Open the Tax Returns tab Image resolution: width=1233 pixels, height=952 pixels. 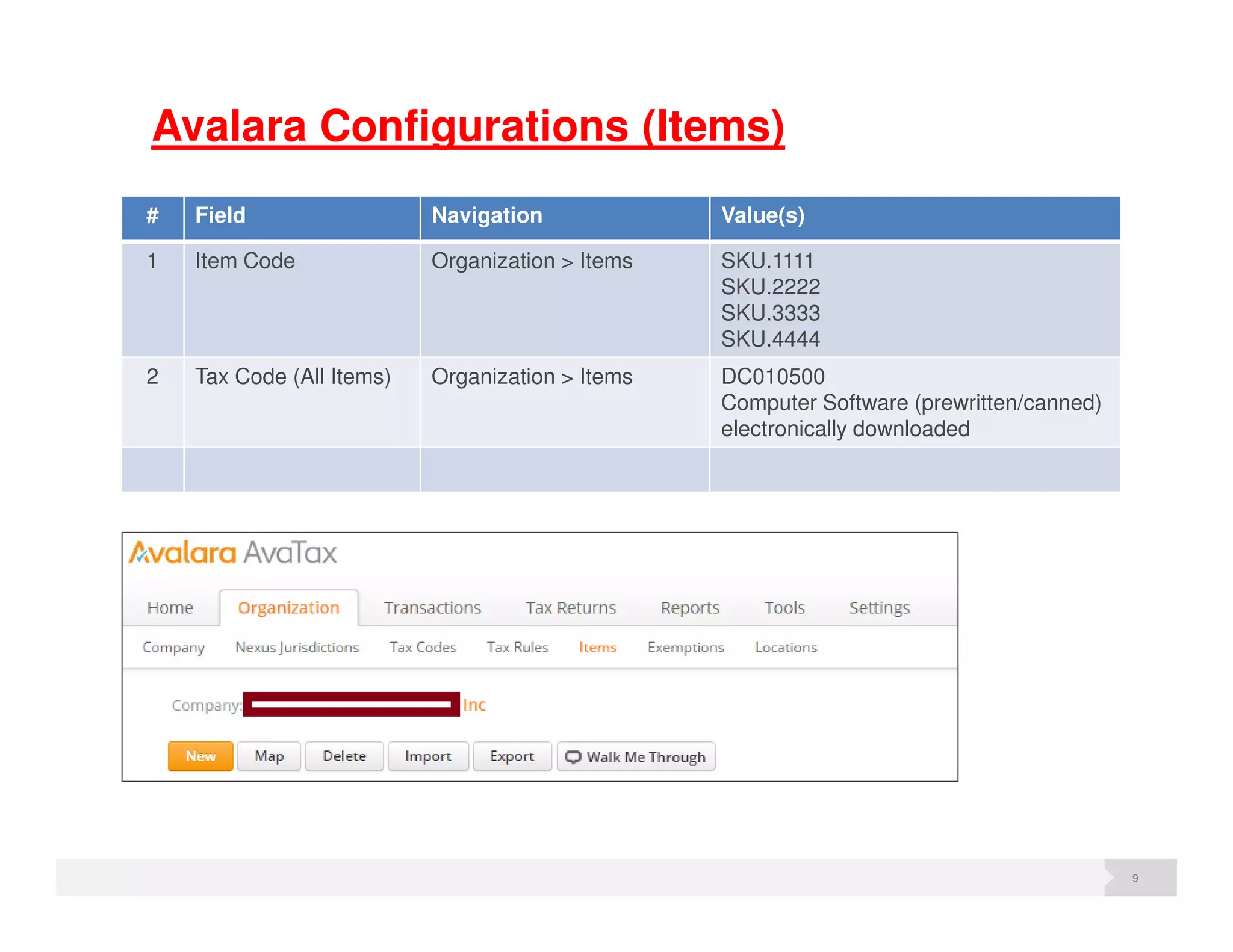coord(571,608)
